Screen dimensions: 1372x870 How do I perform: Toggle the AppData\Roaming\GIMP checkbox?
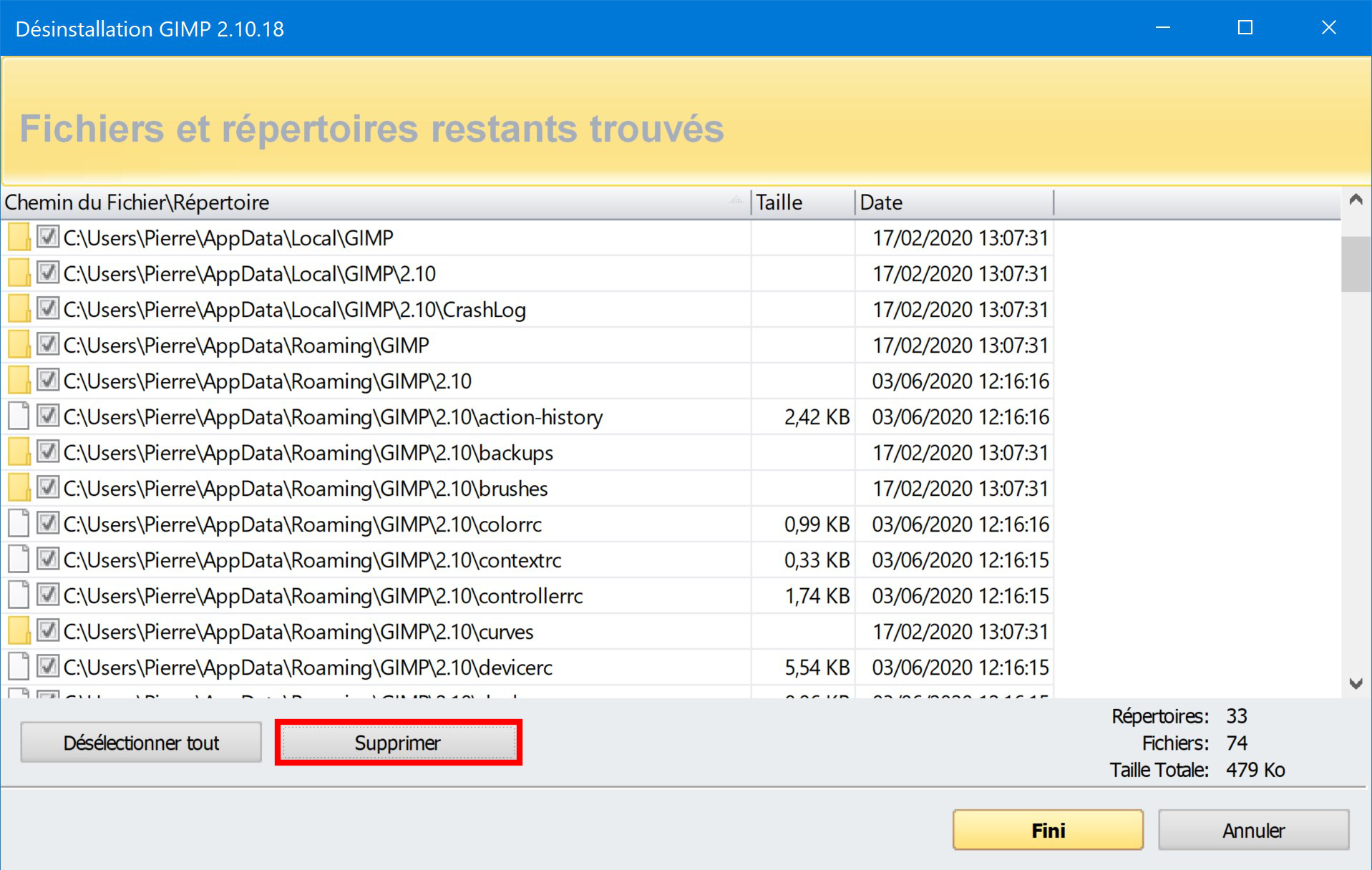[48, 344]
